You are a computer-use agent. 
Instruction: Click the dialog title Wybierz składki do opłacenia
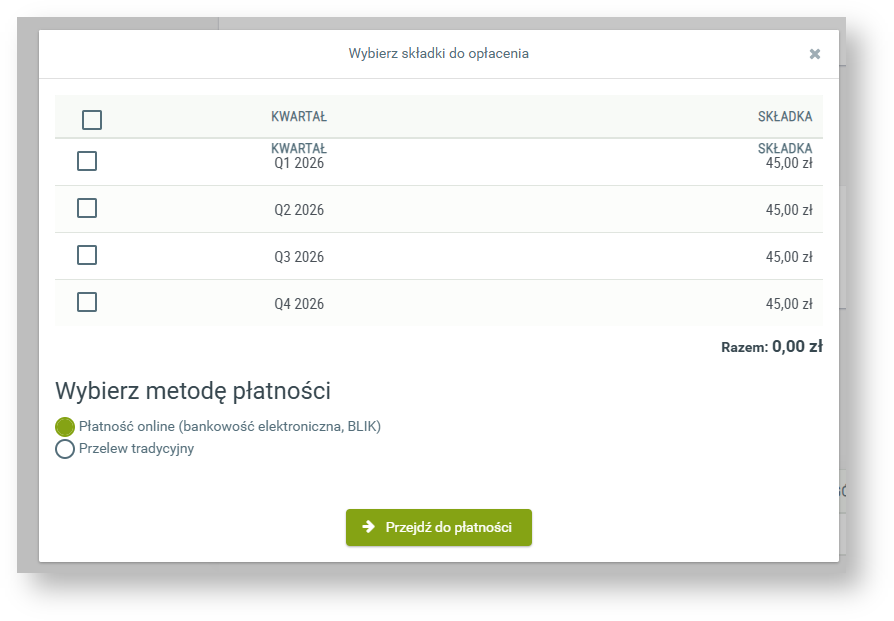pyautogui.click(x=438, y=53)
